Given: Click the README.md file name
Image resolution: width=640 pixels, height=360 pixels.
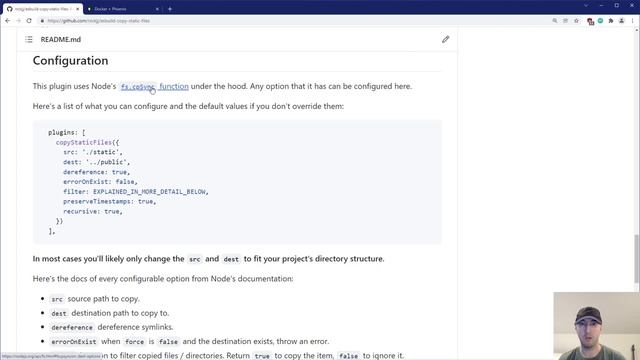Looking at the screenshot, I should pos(61,40).
